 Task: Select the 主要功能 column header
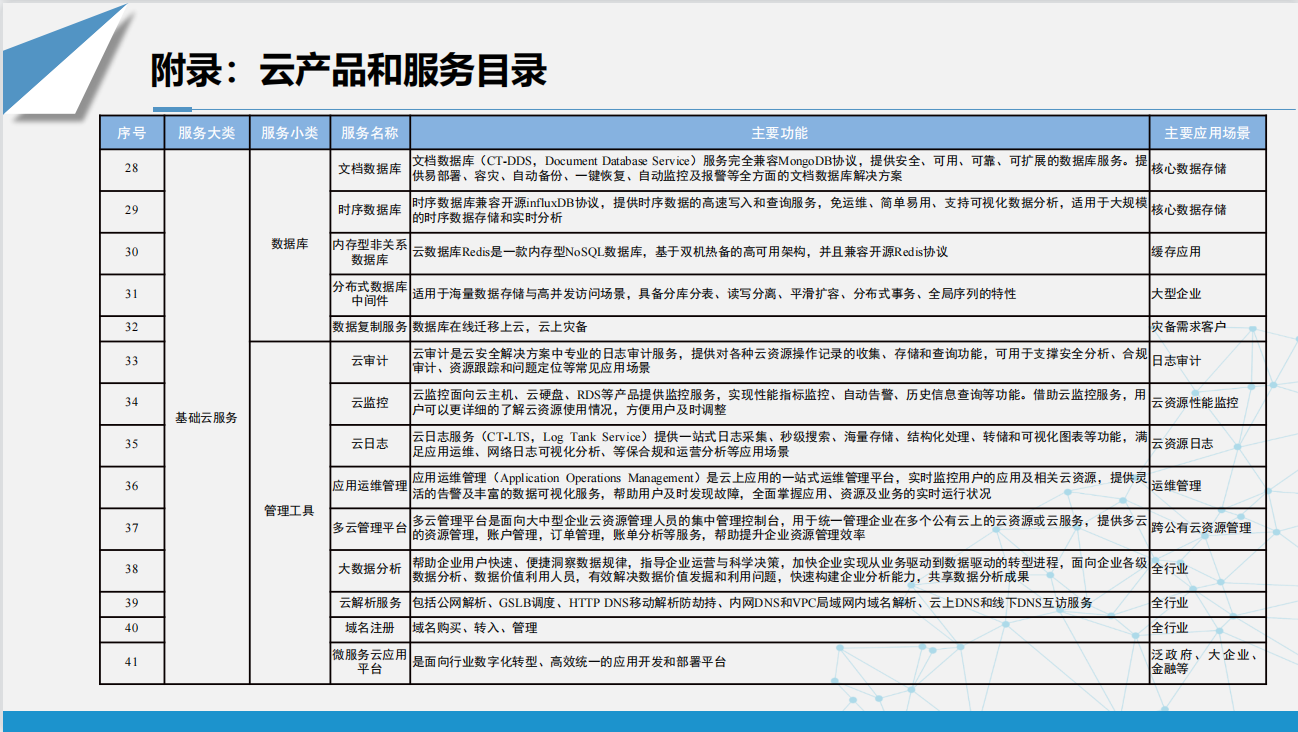coord(779,133)
